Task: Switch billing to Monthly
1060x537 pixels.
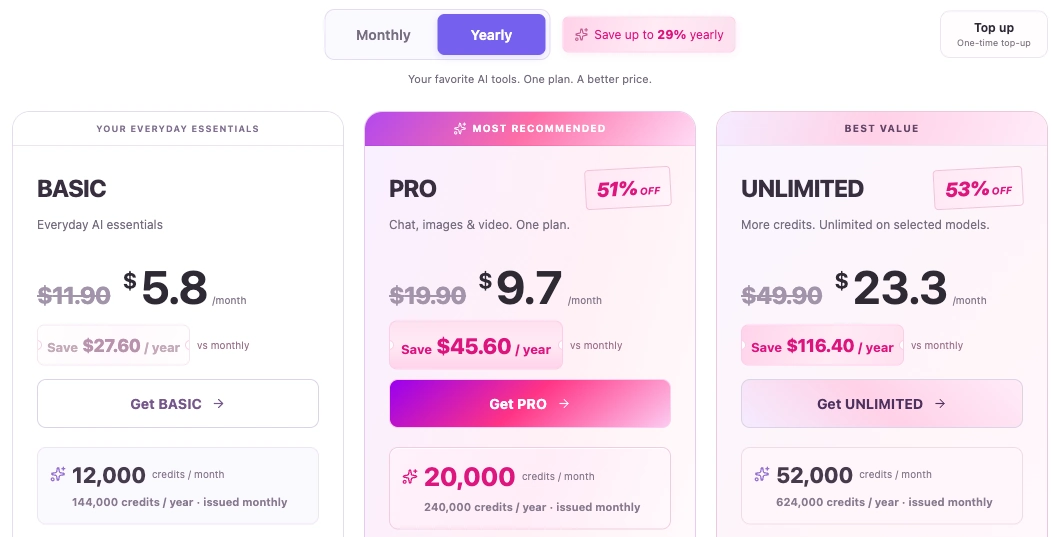Action: pos(383,35)
